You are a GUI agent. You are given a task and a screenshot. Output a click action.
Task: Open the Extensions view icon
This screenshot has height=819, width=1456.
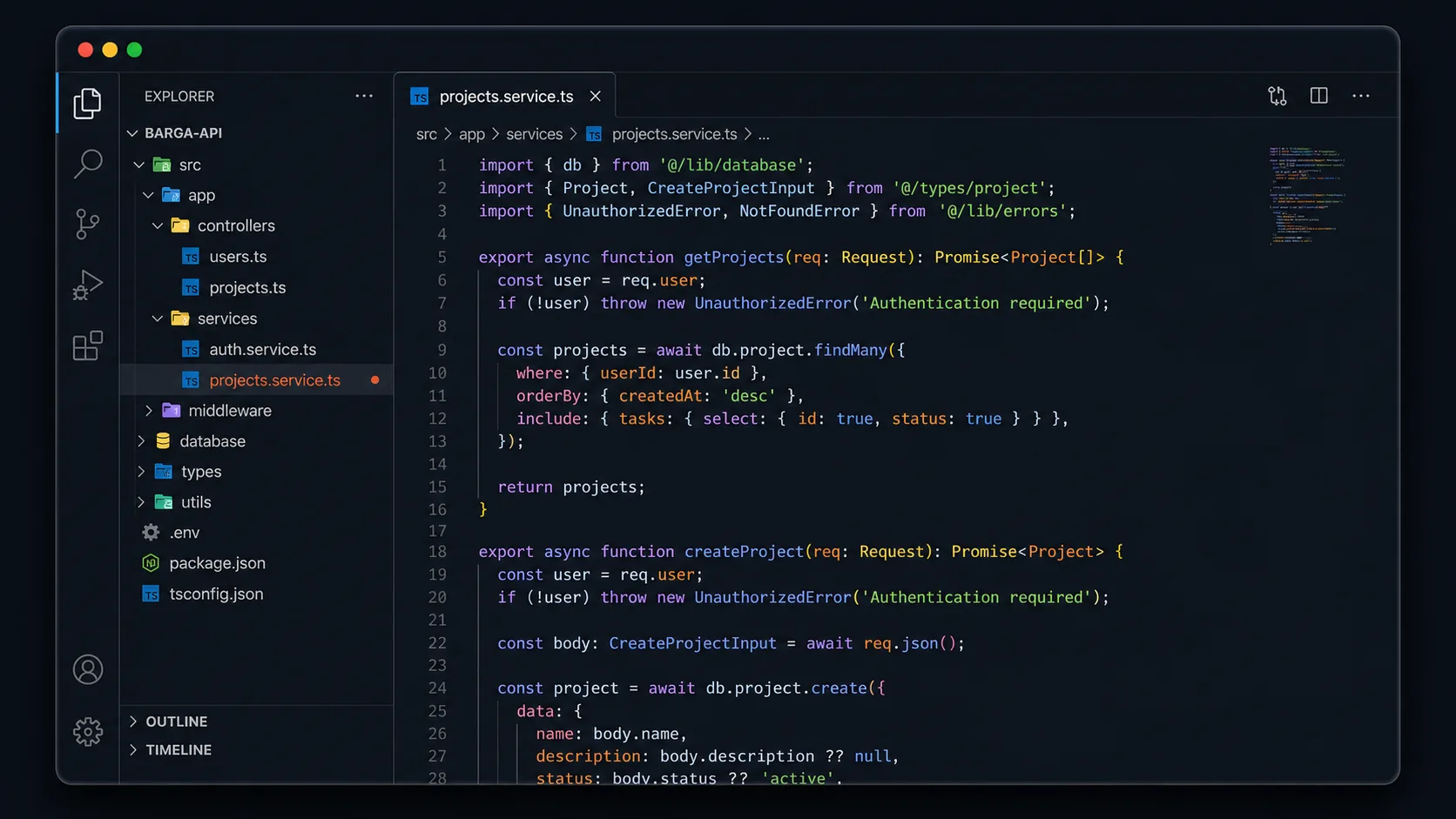coord(87,346)
